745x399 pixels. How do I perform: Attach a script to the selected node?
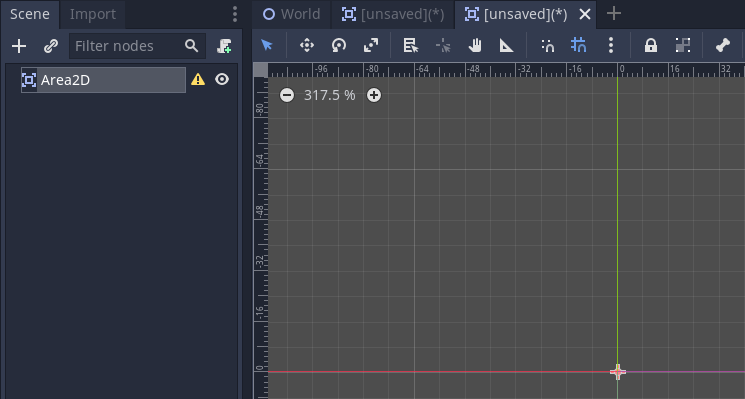point(224,46)
